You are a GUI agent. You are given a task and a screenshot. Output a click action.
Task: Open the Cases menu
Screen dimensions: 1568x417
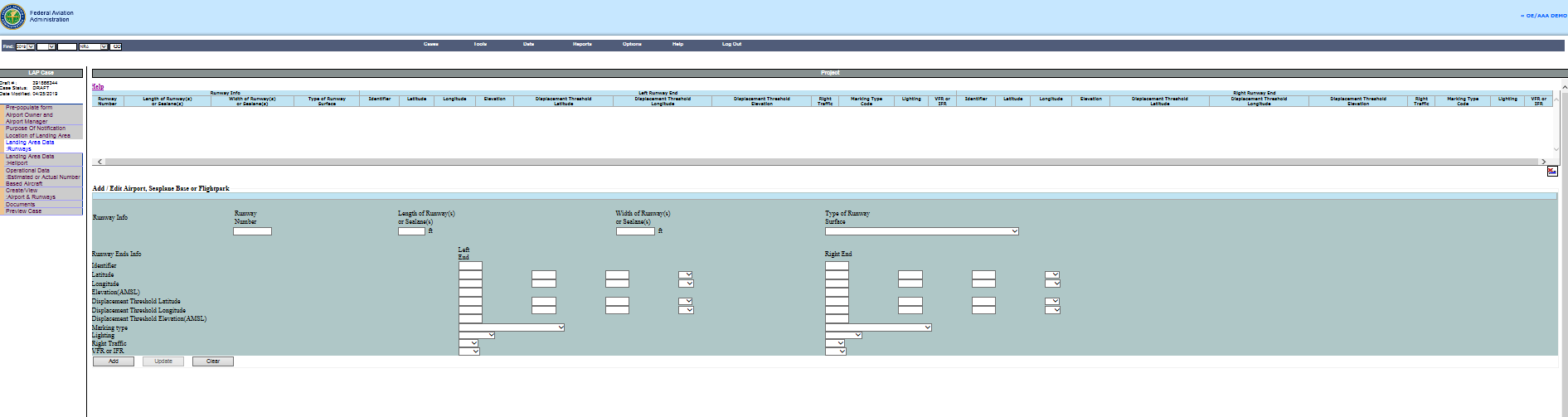click(x=430, y=44)
